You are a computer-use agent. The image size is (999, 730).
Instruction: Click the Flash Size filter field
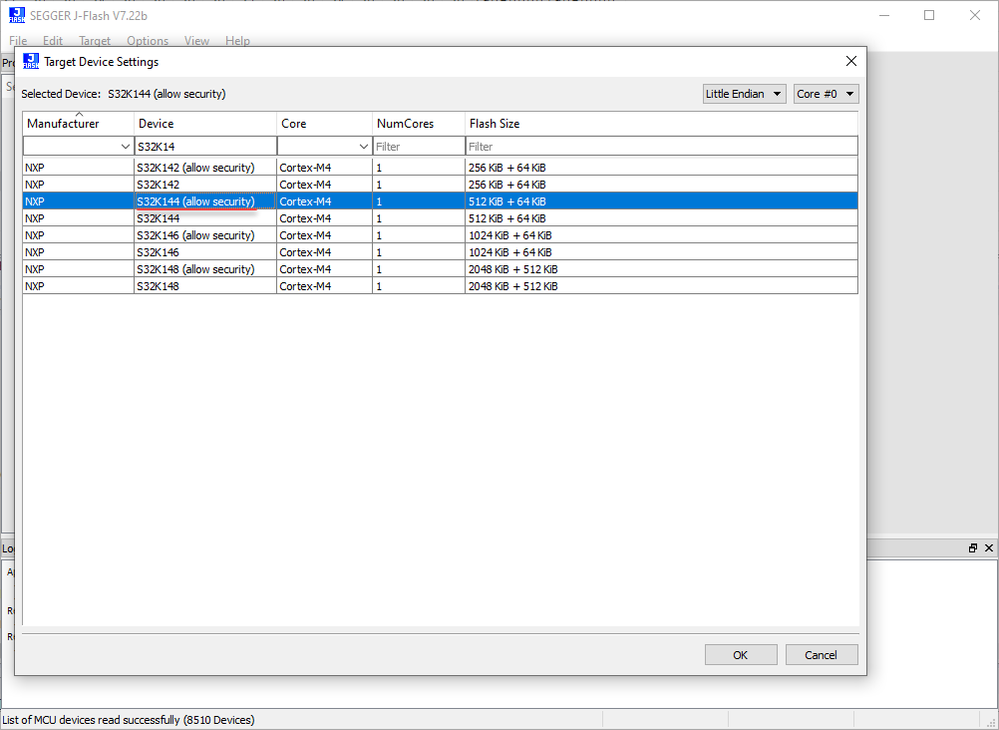pyautogui.click(x=661, y=147)
